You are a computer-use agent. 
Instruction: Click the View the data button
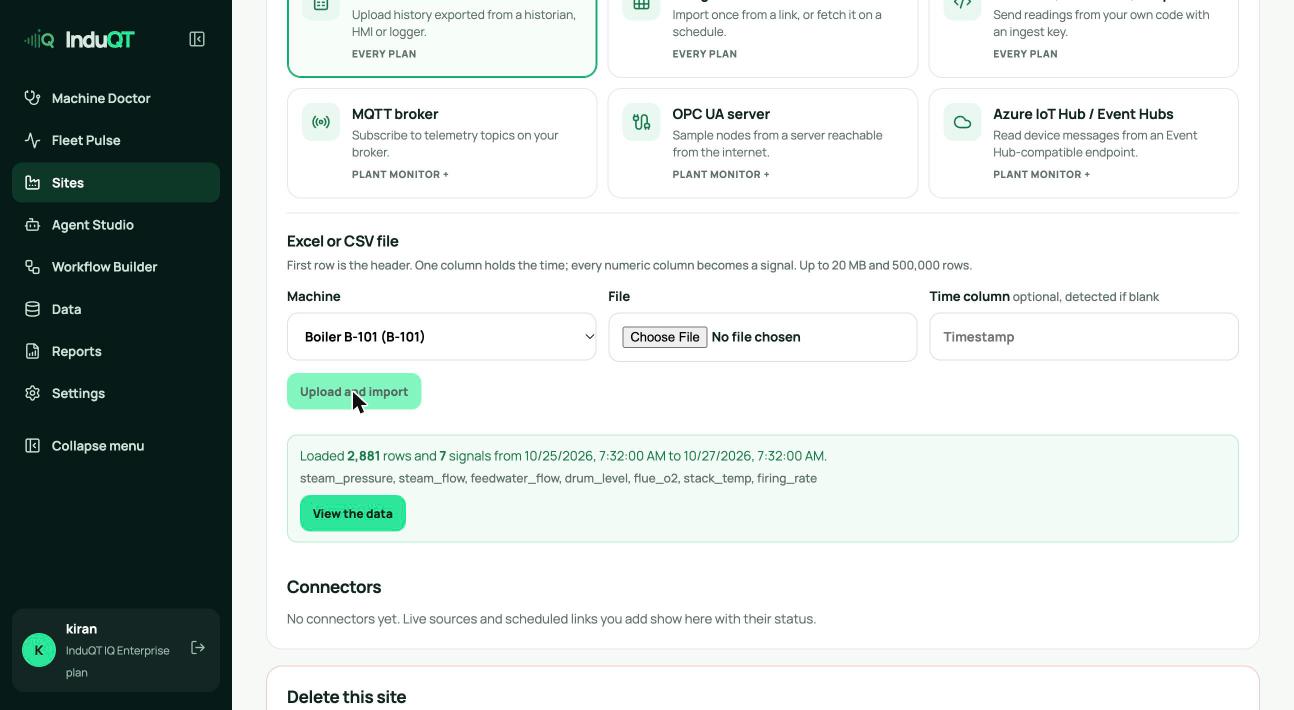coord(353,514)
